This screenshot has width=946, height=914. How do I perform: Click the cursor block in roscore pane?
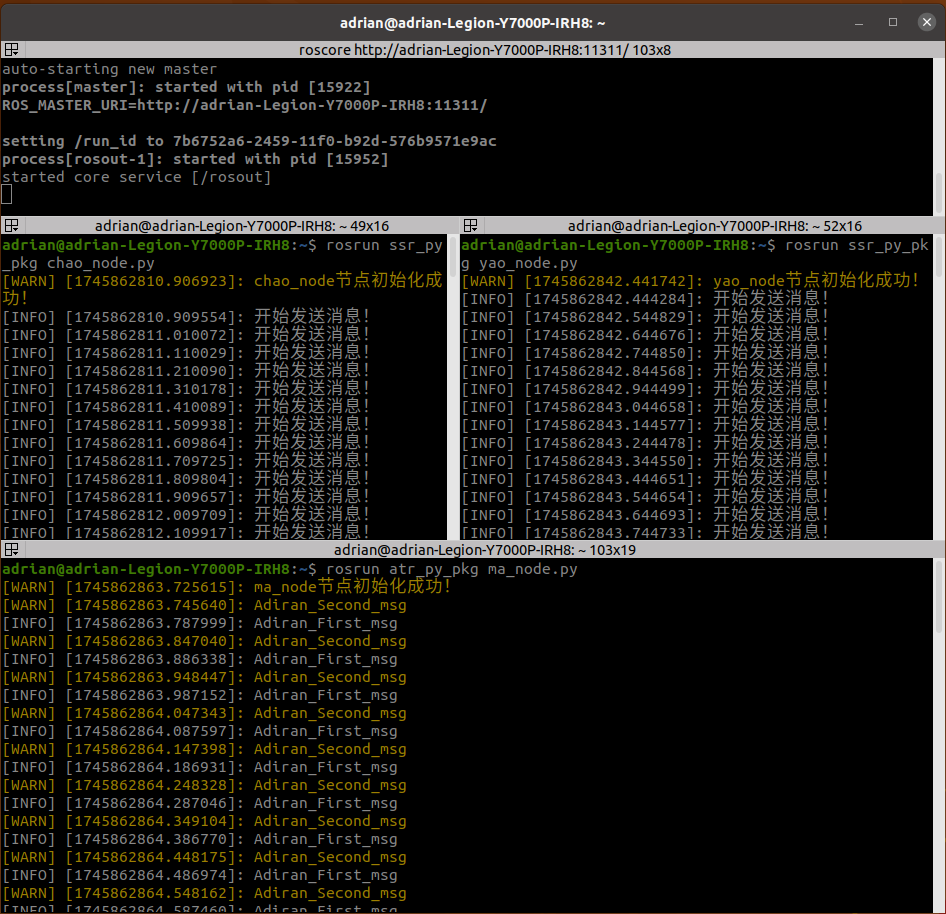(7, 194)
